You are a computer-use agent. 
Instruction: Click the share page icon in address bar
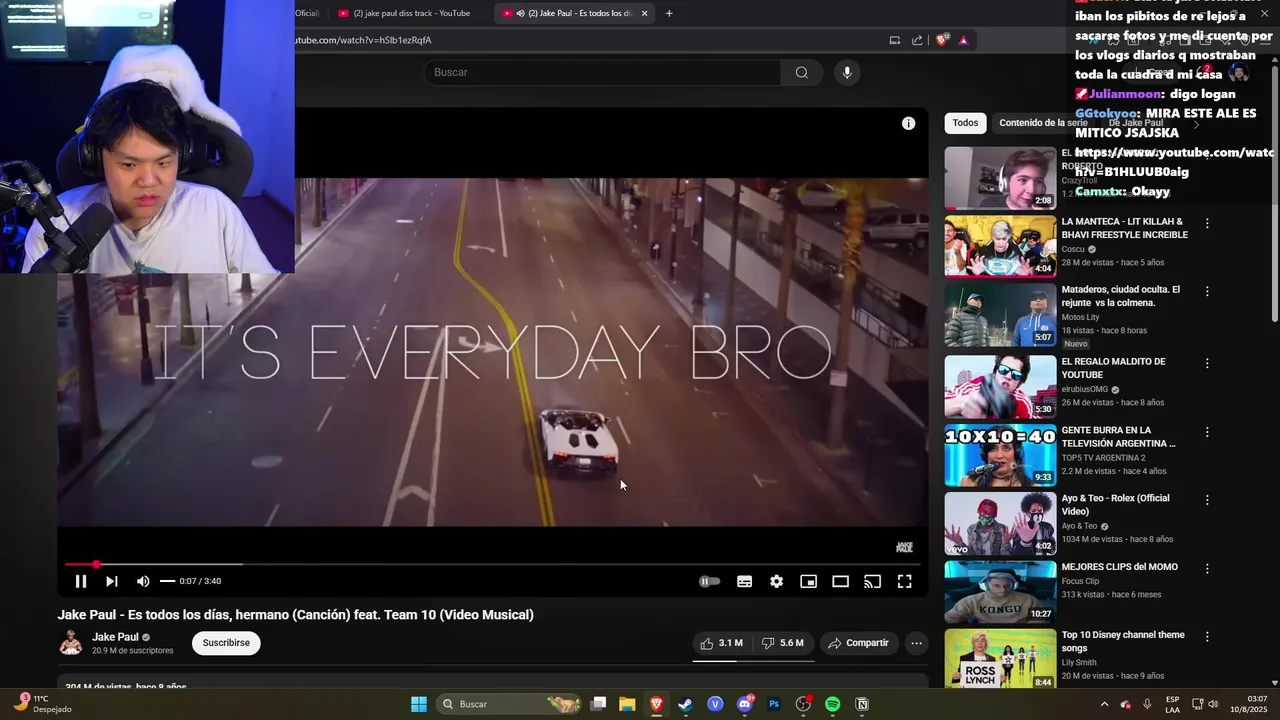(x=917, y=40)
